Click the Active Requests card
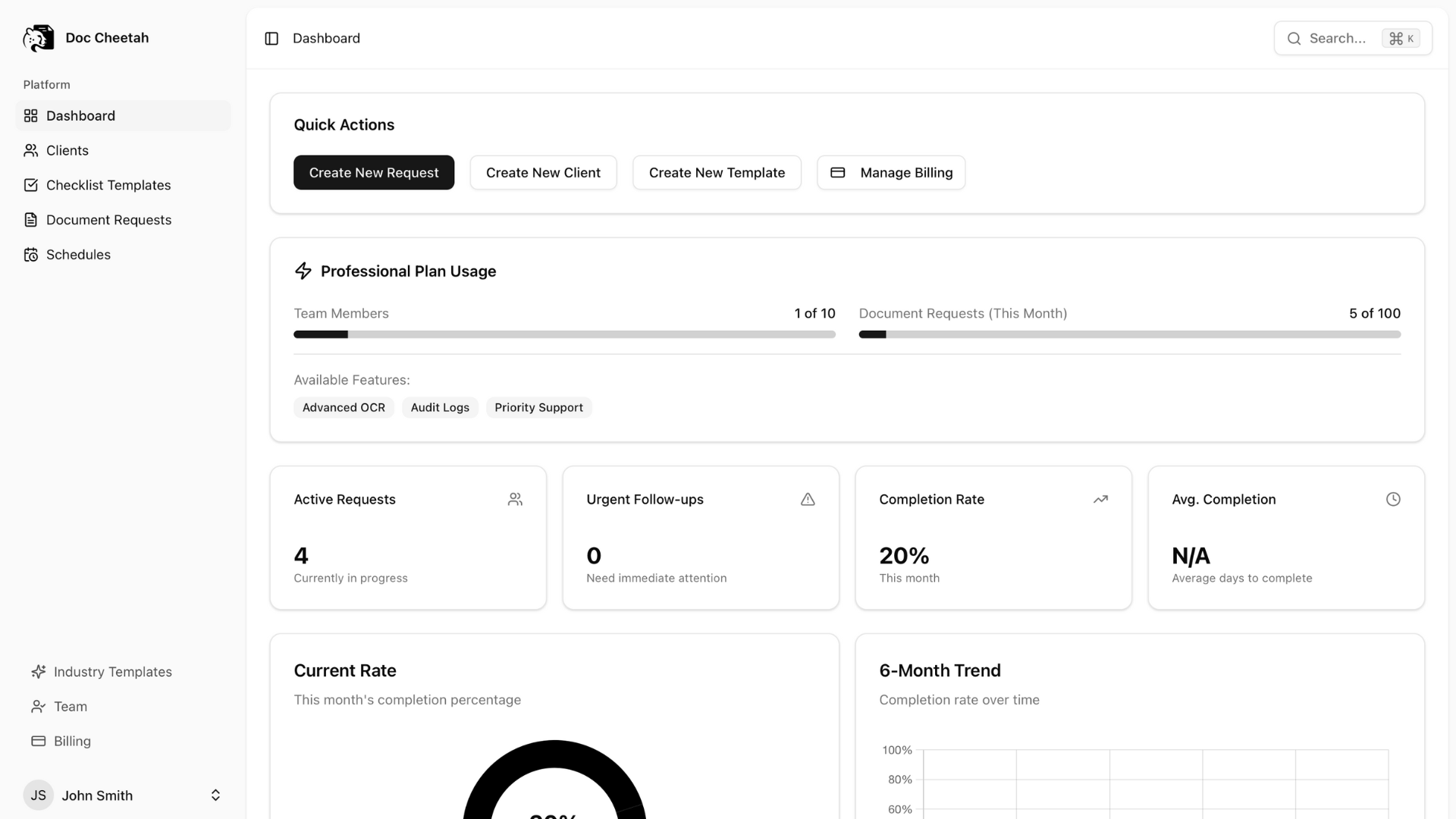The image size is (1456, 819). coord(408,538)
